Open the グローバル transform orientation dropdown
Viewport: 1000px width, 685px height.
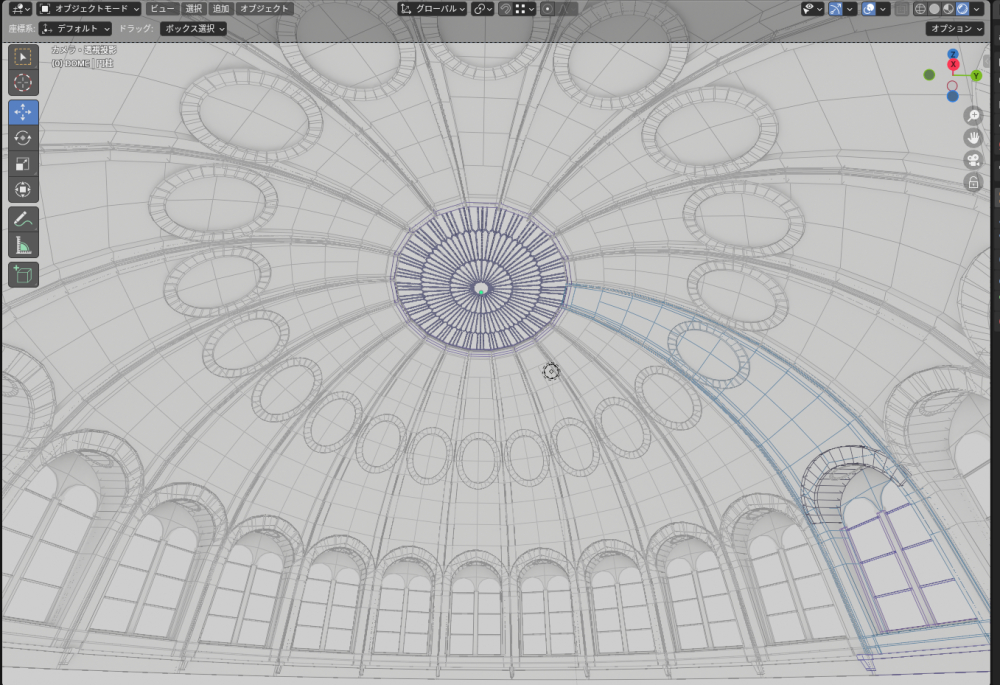[433, 9]
